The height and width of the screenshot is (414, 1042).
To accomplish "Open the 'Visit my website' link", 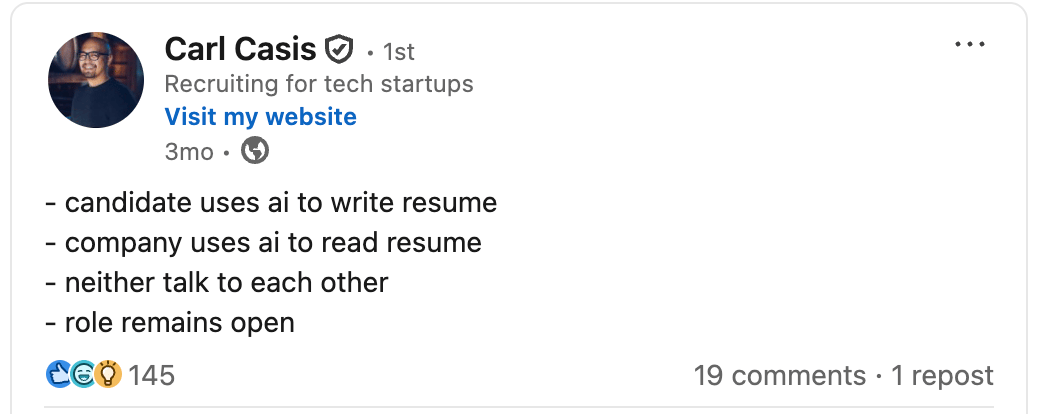I will point(260,117).
